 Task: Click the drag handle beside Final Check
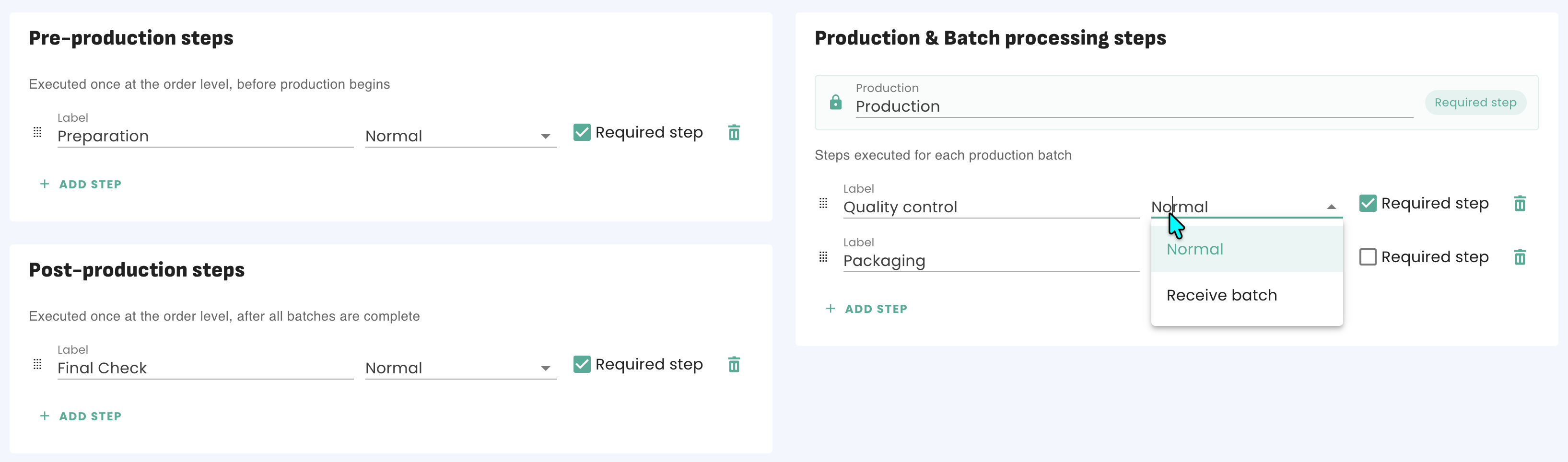click(37, 364)
